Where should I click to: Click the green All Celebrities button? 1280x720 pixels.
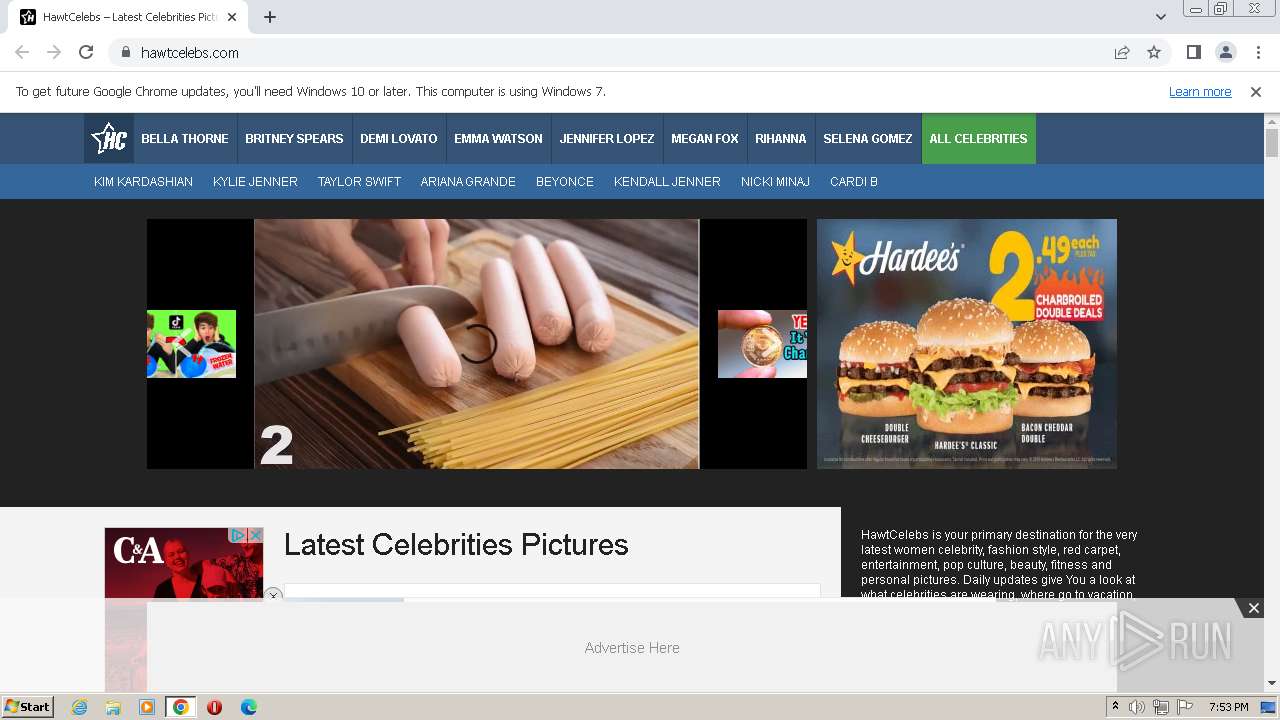(978, 139)
